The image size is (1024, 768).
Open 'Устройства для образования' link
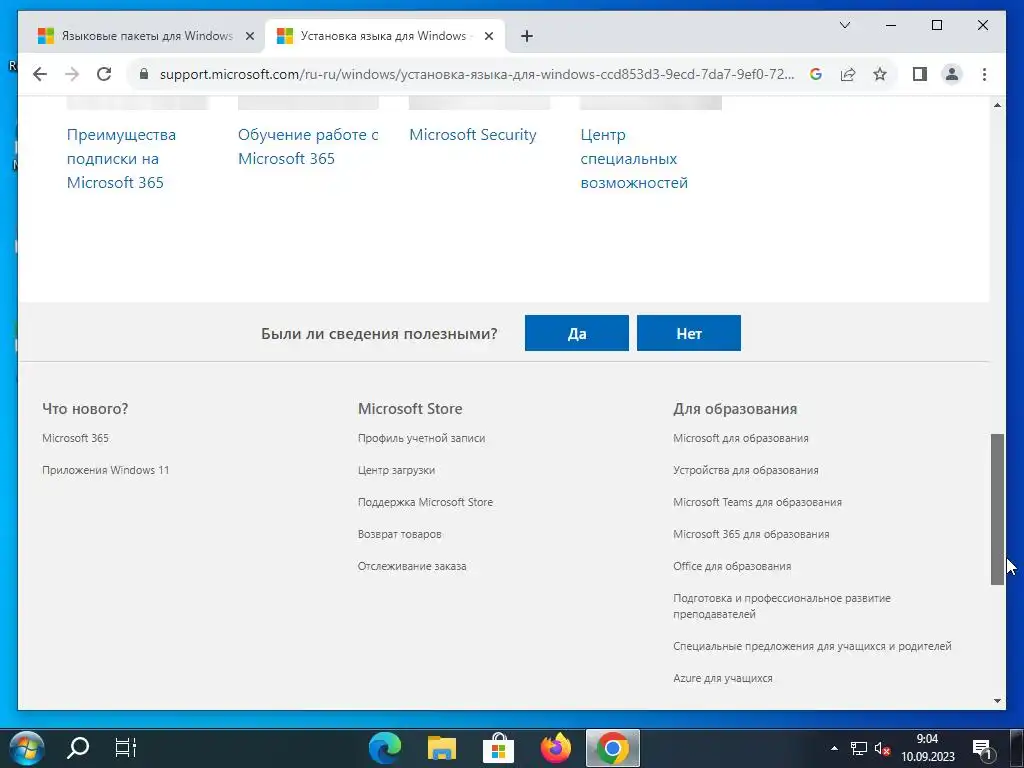745,470
